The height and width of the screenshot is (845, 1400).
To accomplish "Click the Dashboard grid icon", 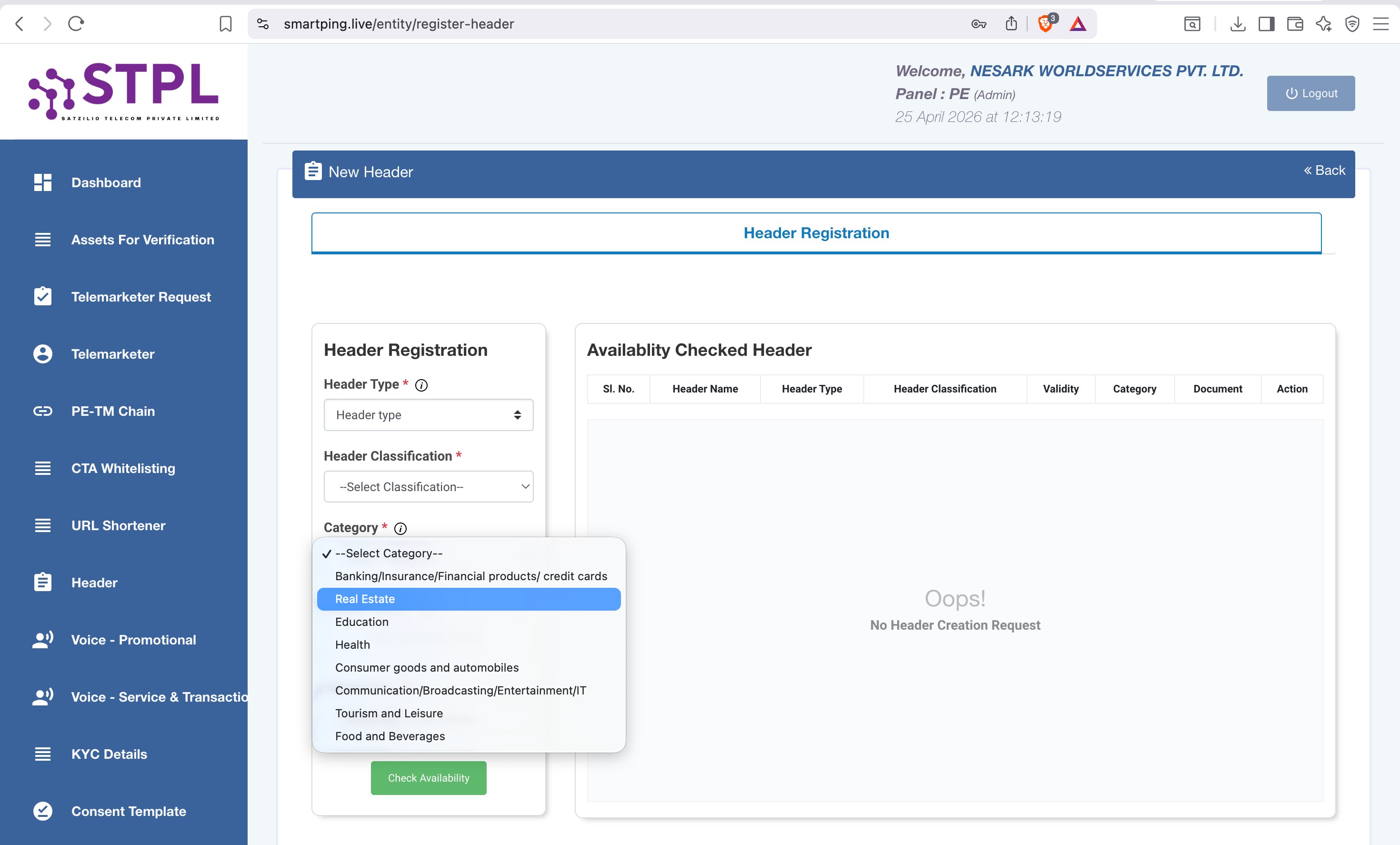I will [x=42, y=182].
